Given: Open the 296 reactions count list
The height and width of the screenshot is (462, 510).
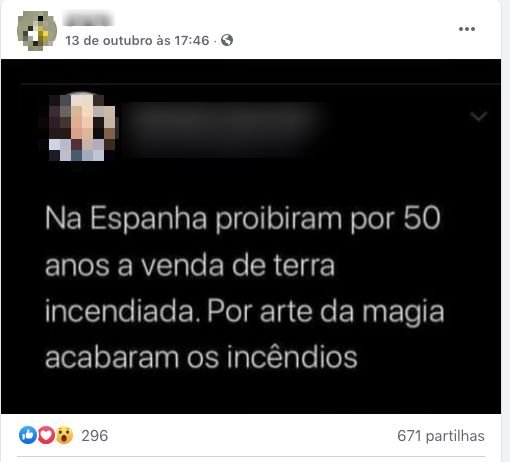Looking at the screenshot, I should (x=95, y=436).
